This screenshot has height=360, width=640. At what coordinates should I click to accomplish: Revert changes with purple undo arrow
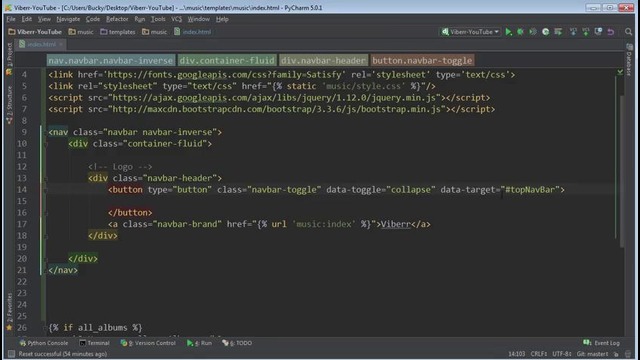pyautogui.click(x=611, y=32)
